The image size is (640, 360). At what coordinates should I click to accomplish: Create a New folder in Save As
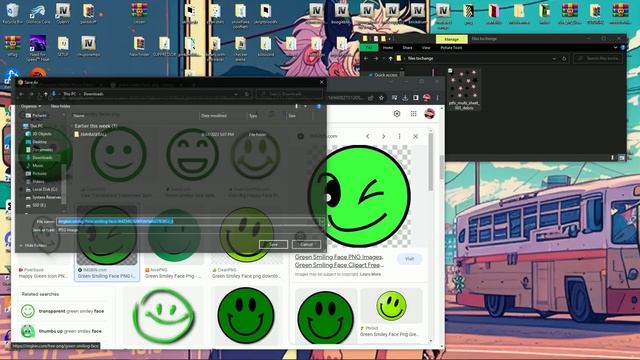click(60, 106)
